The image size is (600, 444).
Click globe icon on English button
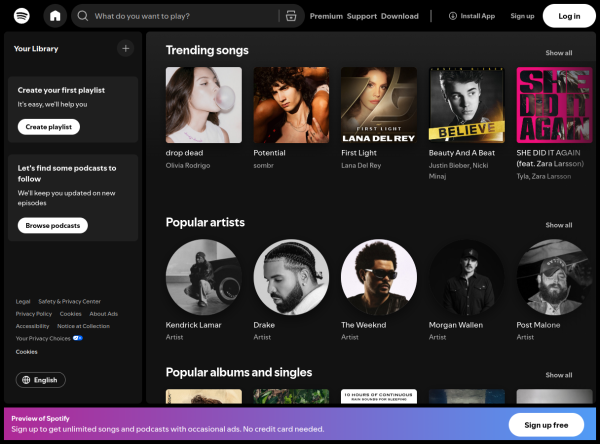point(26,380)
